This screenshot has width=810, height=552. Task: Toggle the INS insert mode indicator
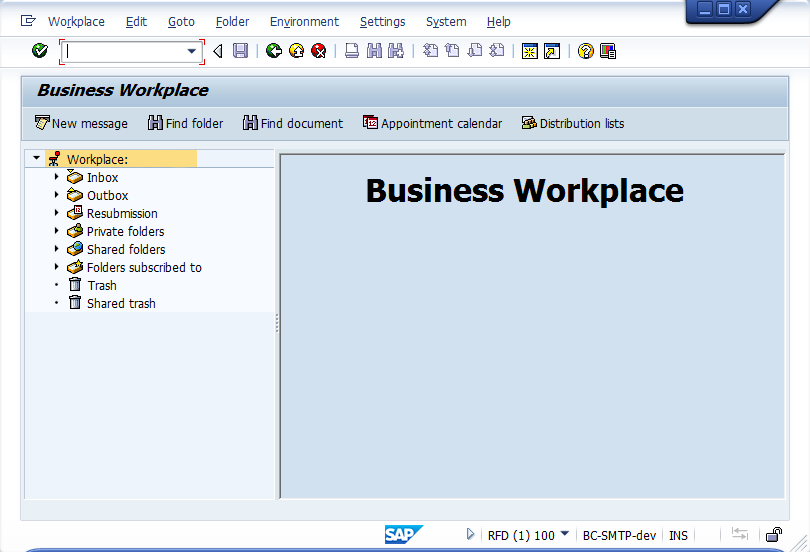pyautogui.click(x=678, y=535)
